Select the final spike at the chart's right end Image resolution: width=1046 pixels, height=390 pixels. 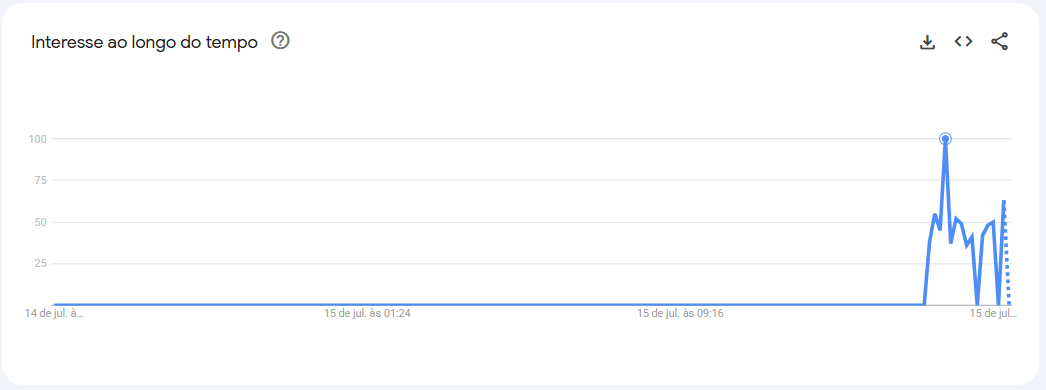(x=1003, y=201)
